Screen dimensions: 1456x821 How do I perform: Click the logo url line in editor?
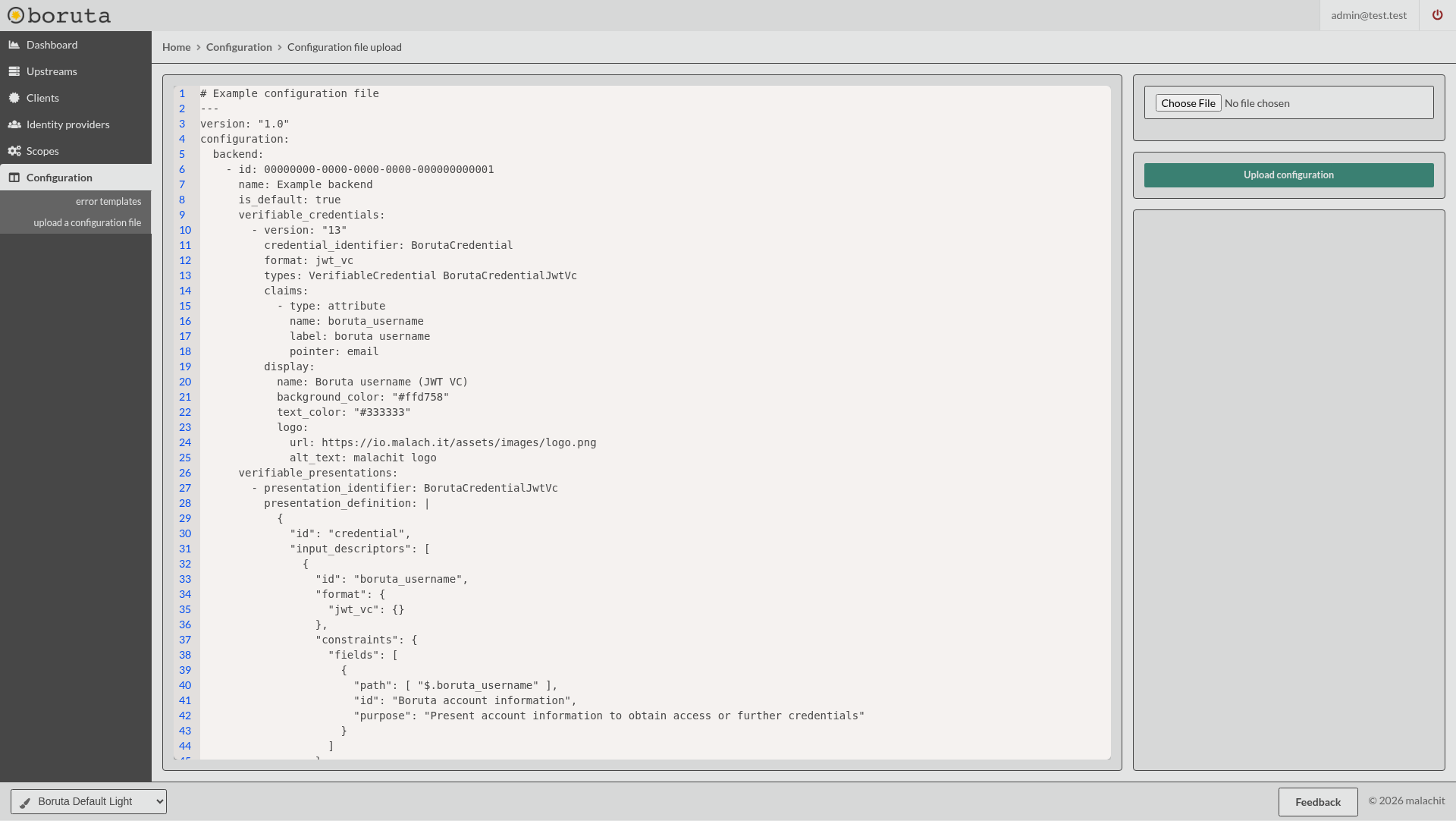(x=443, y=442)
